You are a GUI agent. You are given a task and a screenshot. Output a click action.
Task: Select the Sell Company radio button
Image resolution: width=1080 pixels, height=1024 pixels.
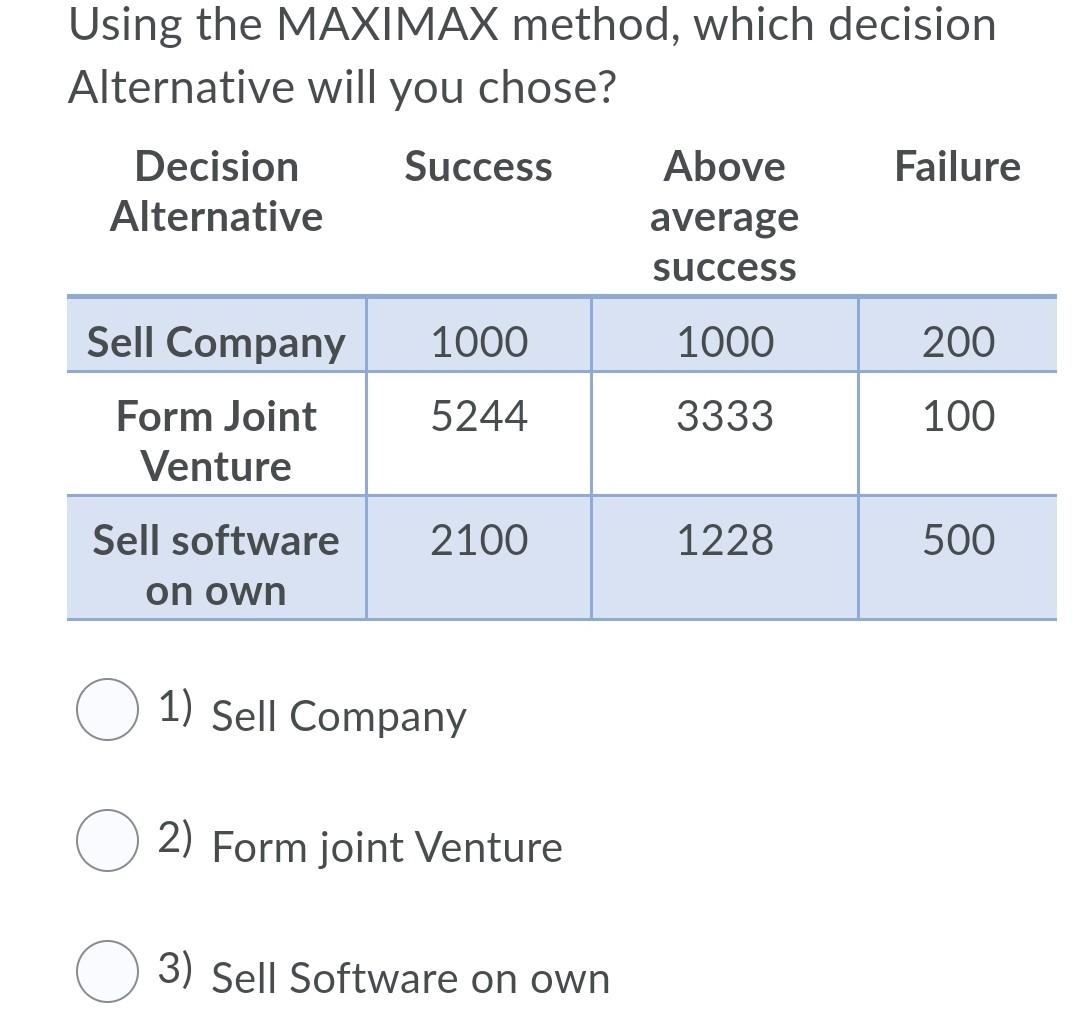[x=107, y=712]
